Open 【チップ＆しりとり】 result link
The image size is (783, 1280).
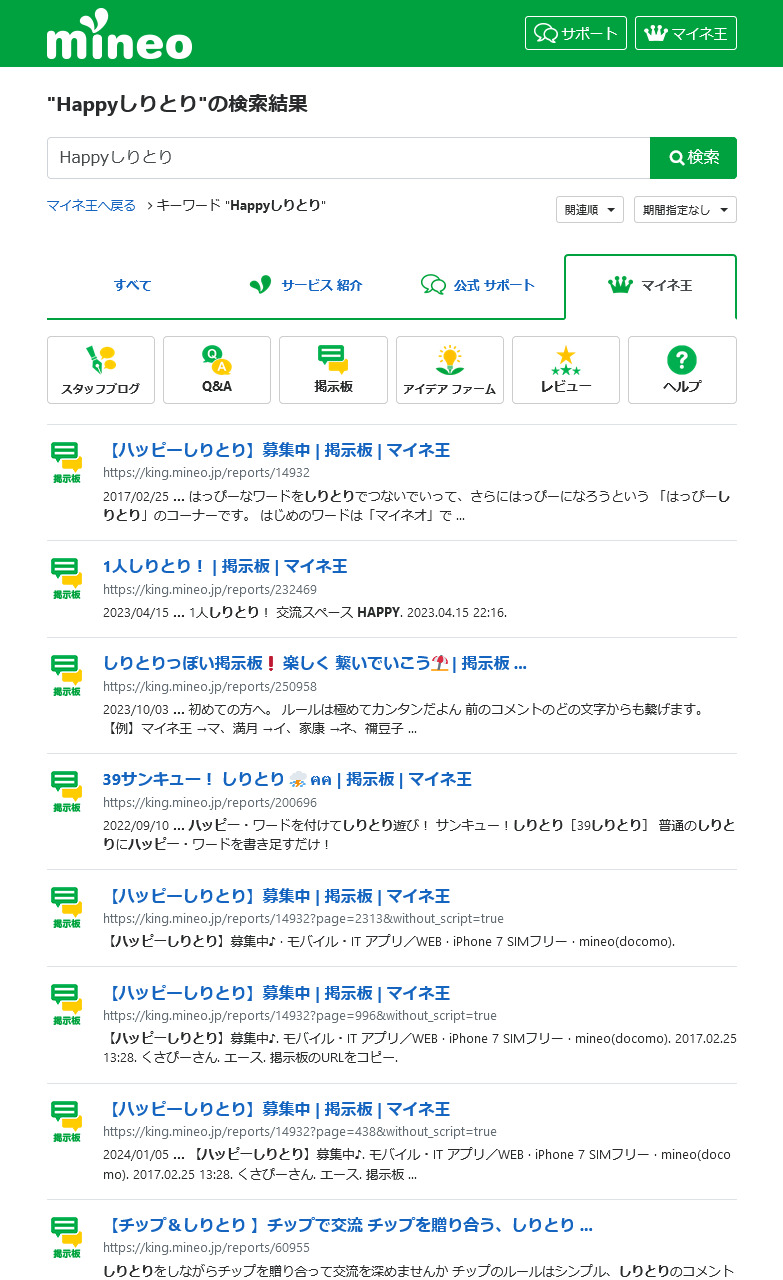click(348, 1226)
